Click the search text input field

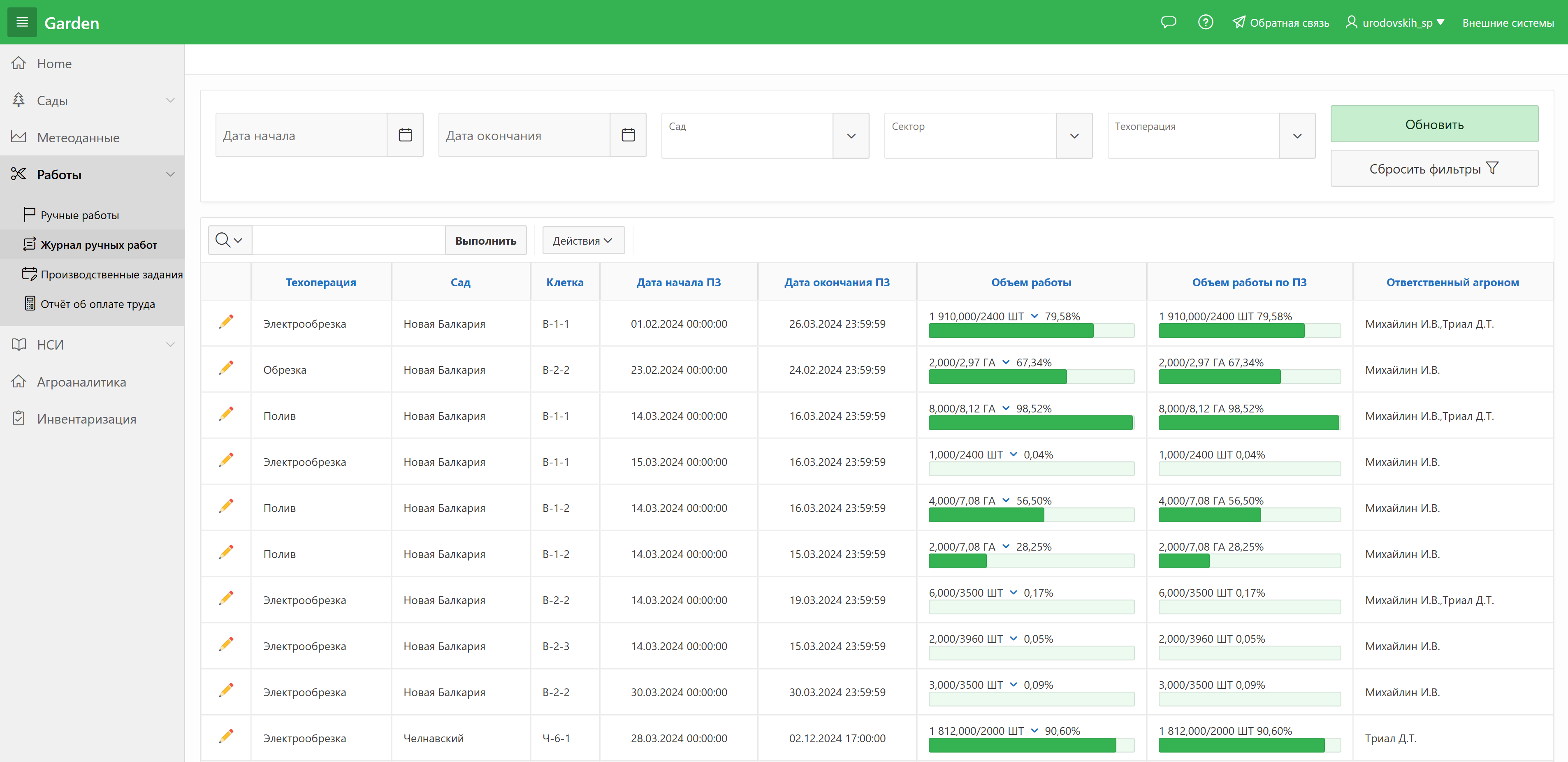pyautogui.click(x=348, y=241)
